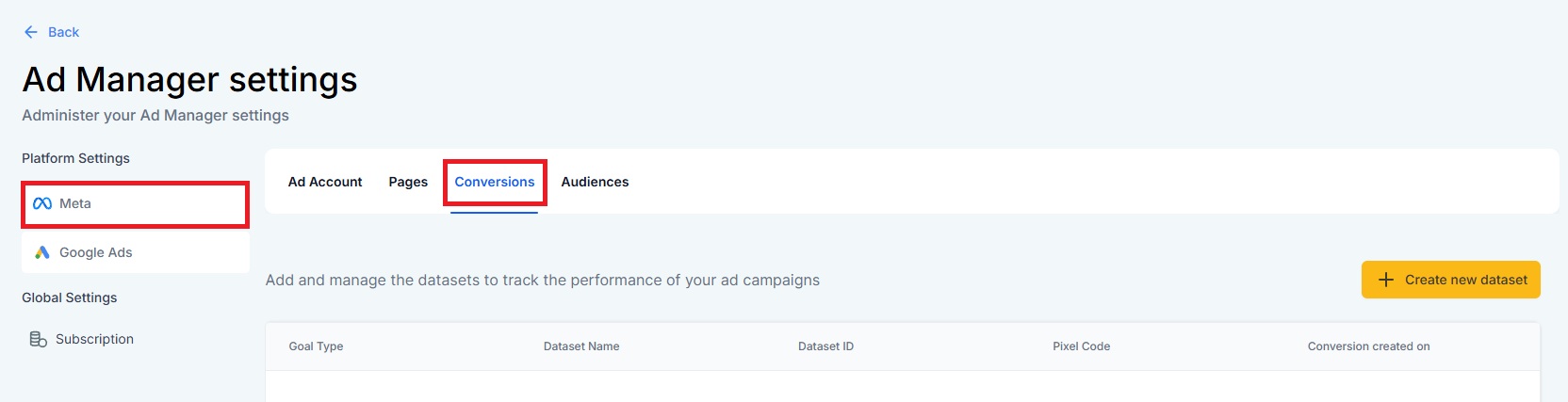1568x402 pixels.
Task: Go to the Audiences tab
Action: (595, 182)
